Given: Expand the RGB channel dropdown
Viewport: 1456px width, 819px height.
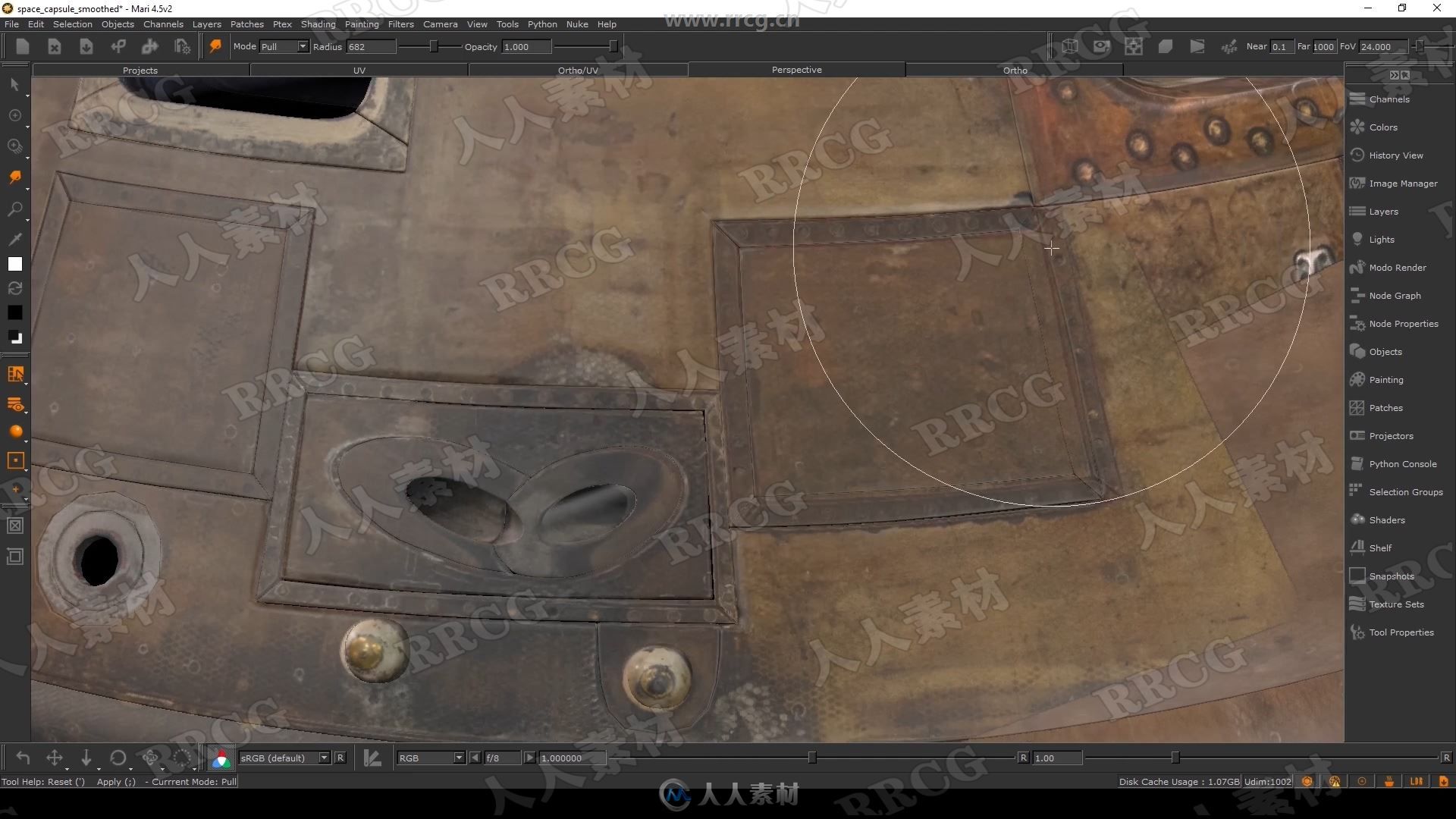Looking at the screenshot, I should [x=459, y=758].
